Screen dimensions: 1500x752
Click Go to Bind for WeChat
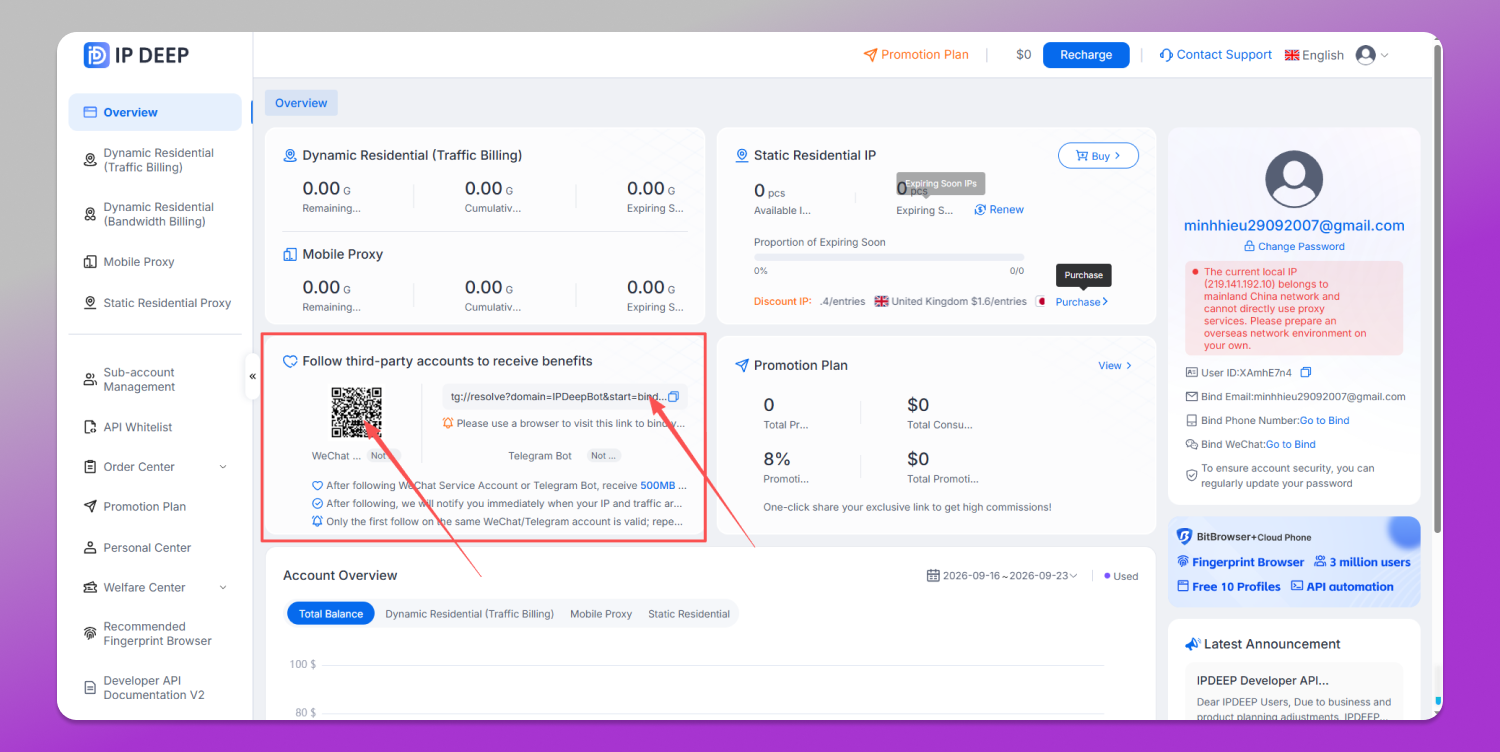coord(1291,445)
